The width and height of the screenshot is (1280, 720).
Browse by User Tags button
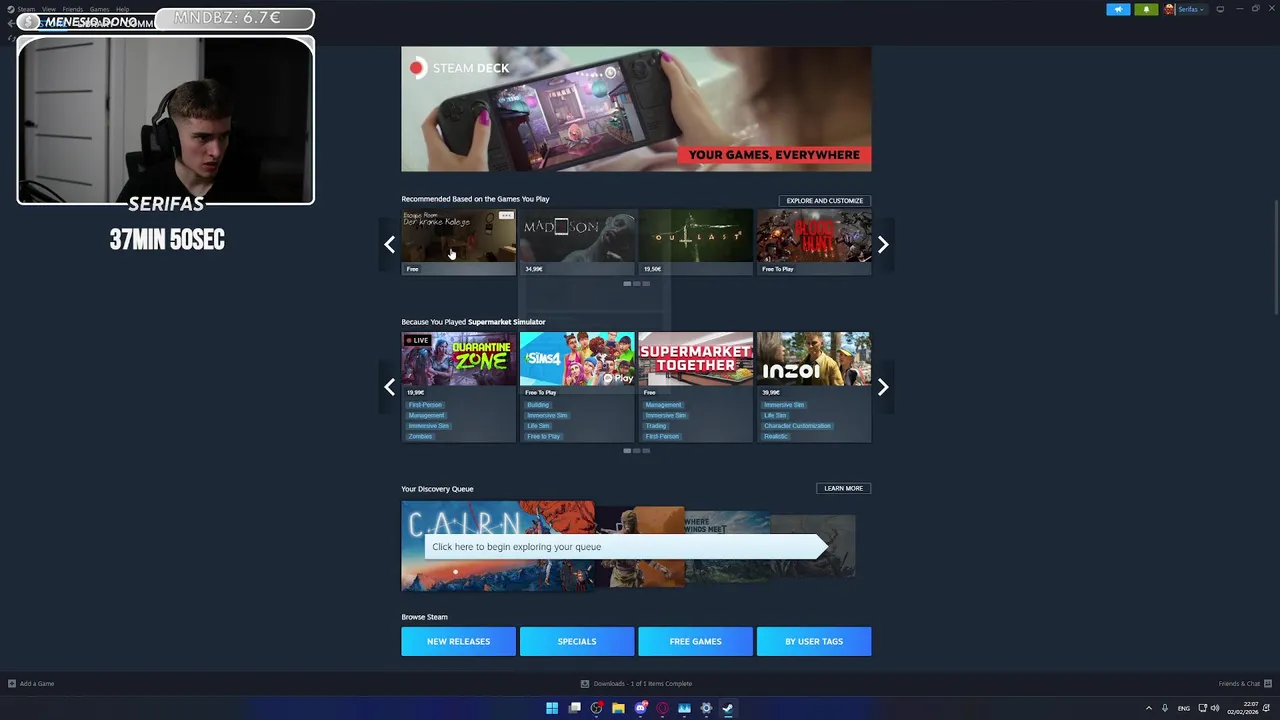(814, 641)
